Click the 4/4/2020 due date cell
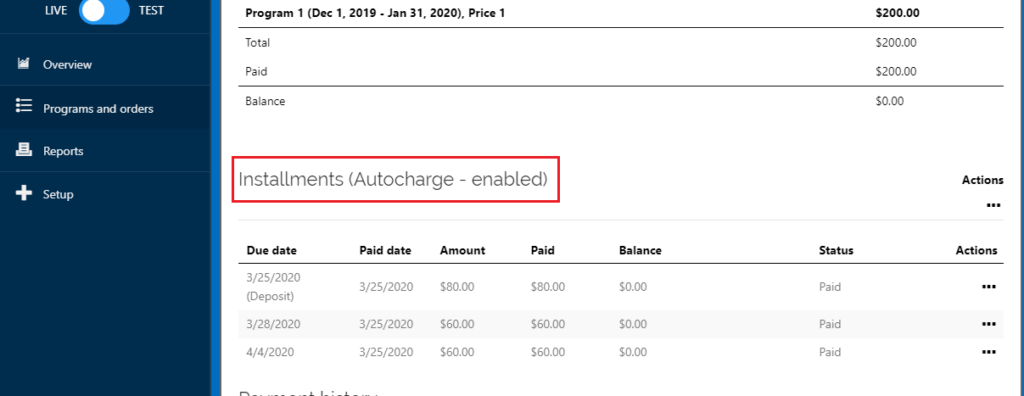Screen dimensions: 1024x396 (270, 352)
